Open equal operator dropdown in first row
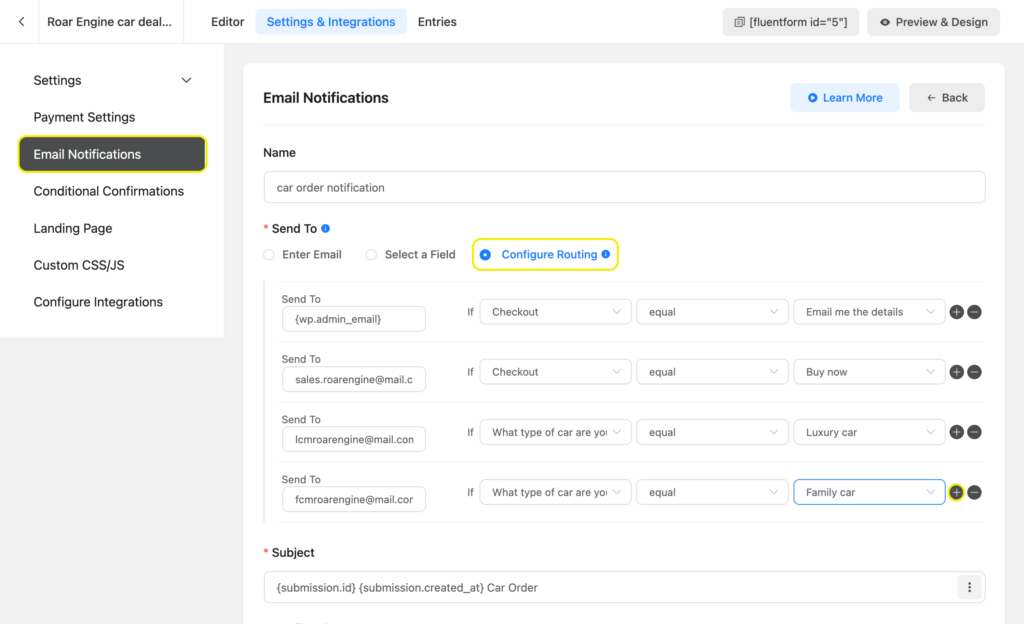1024x624 pixels. pyautogui.click(x=712, y=312)
